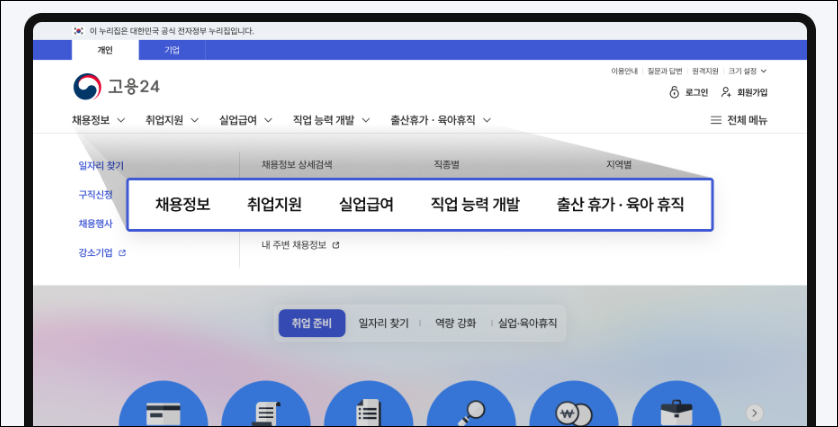Viewport: 838px width, 427px height.
Task: Open 채용정보 상세검색
Action: (297, 165)
